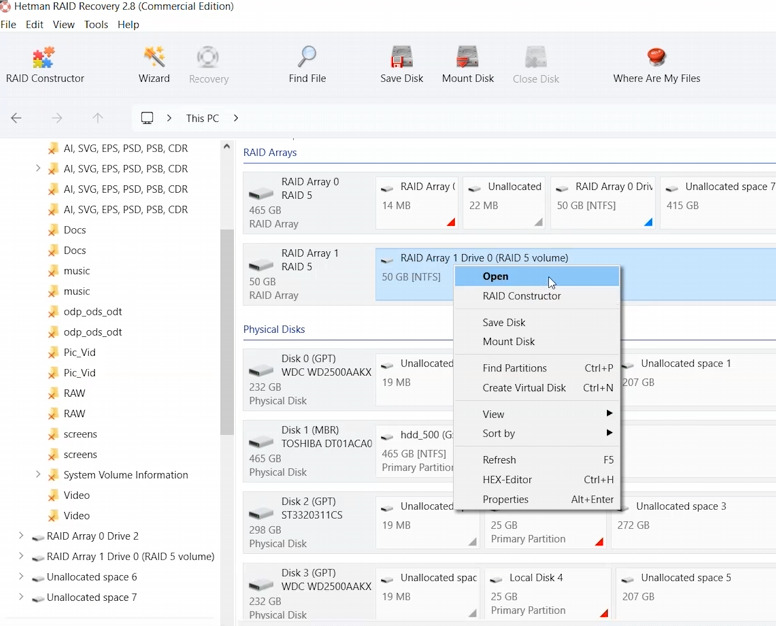The image size is (776, 626).
Task: Launch the Wizard tool
Action: [x=154, y=65]
